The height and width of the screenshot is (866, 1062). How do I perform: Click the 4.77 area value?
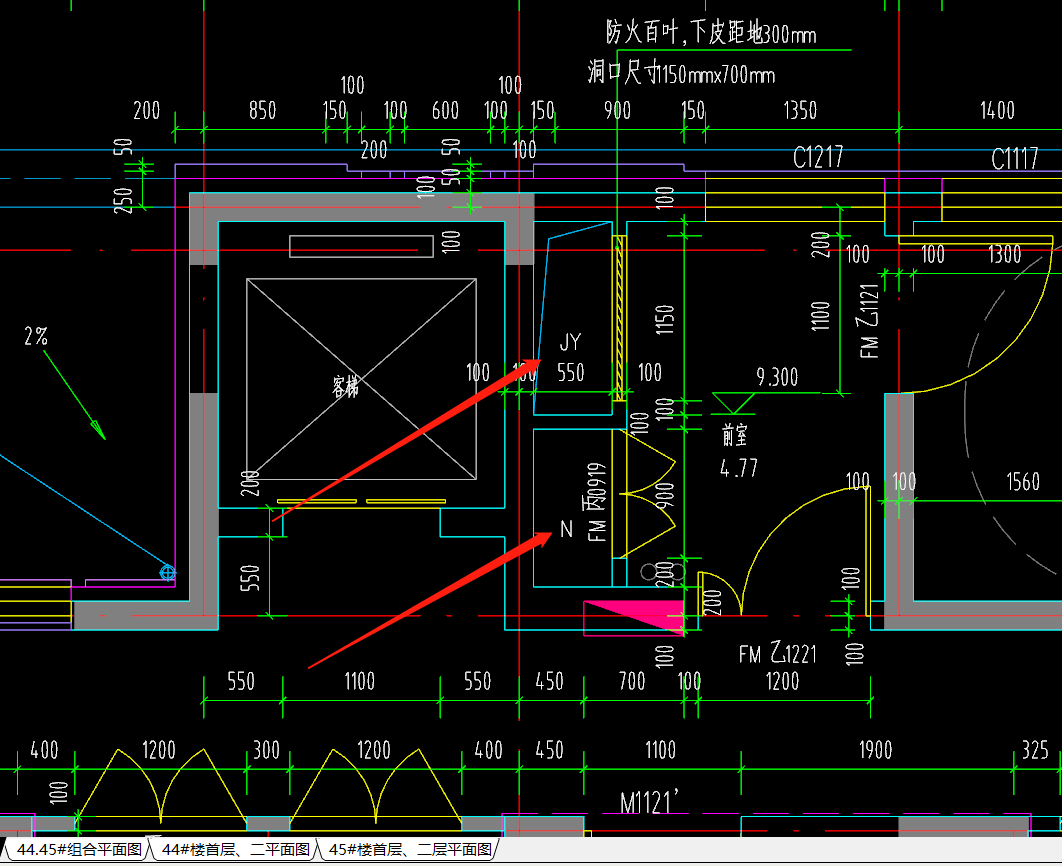[x=739, y=468]
